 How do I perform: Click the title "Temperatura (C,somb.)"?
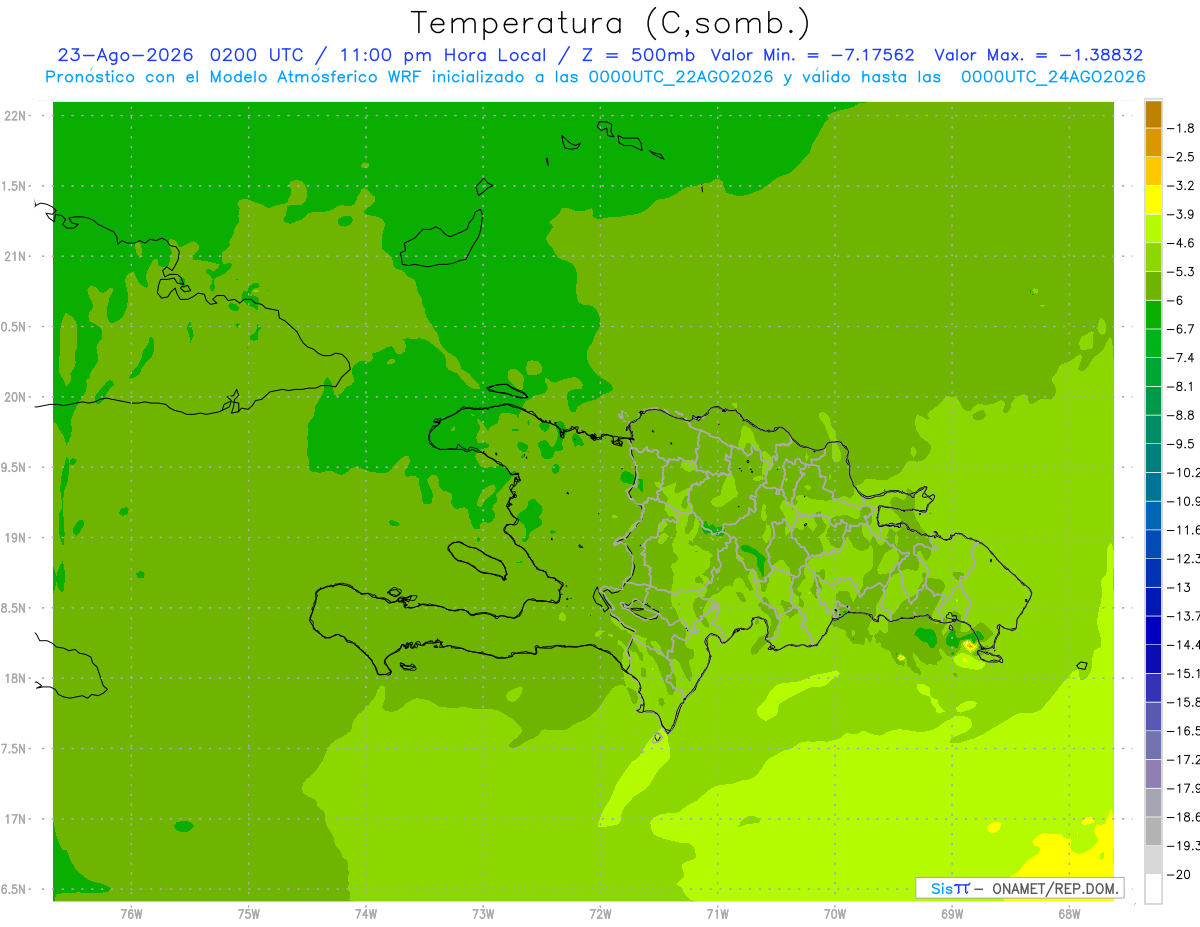610,23
